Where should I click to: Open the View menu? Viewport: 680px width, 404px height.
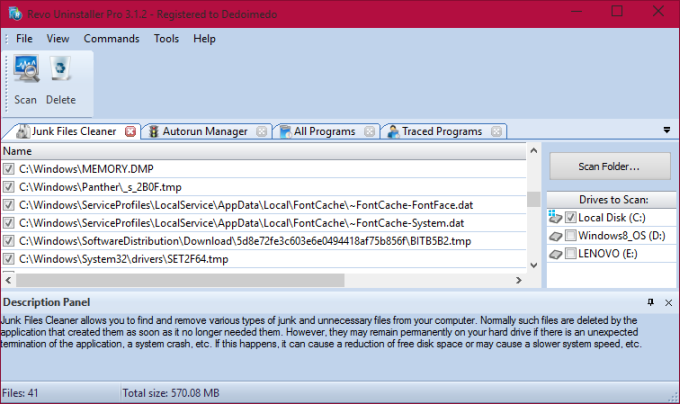(58, 39)
